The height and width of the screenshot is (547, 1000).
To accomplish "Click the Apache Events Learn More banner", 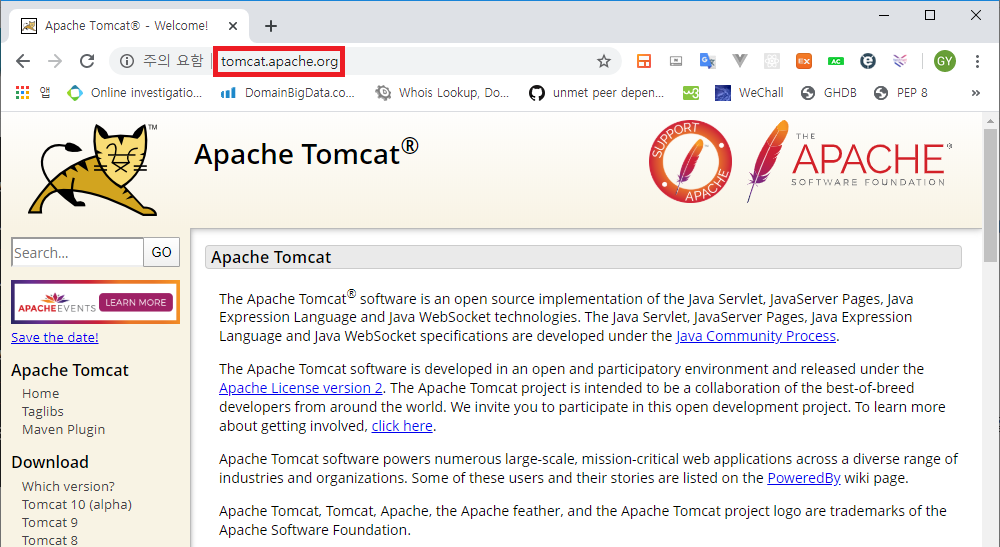I will click(95, 302).
